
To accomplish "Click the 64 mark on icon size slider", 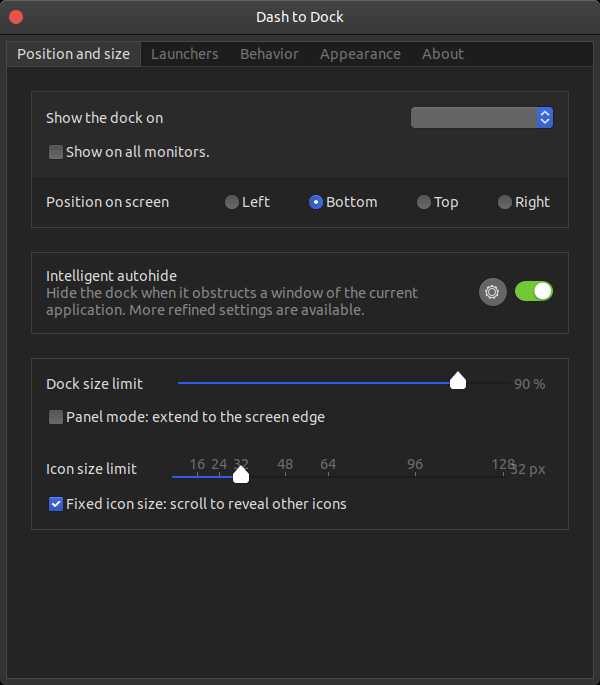I will tap(328, 476).
